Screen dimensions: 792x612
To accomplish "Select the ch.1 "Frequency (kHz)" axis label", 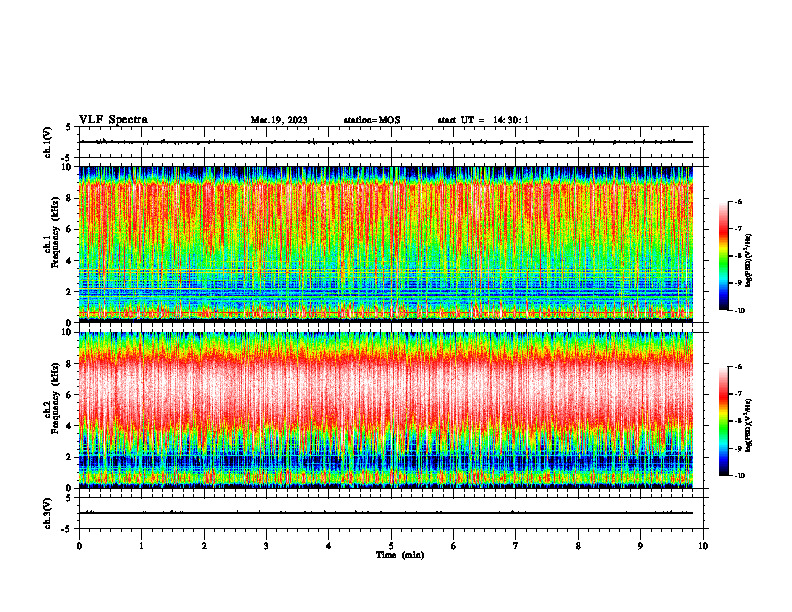I will pos(55,232).
